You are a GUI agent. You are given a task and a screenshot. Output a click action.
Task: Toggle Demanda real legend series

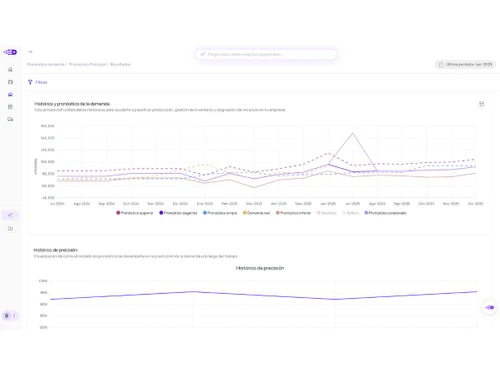click(x=256, y=213)
